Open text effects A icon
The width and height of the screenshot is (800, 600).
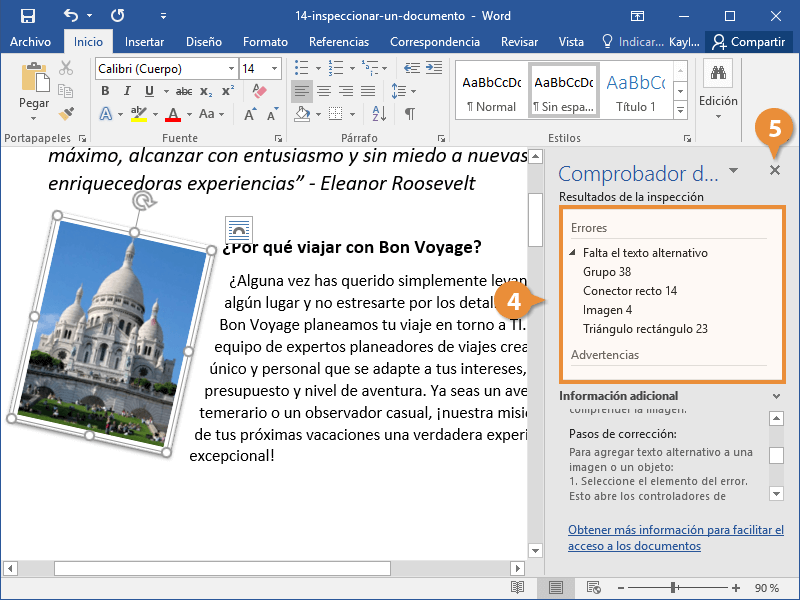pyautogui.click(x=106, y=114)
